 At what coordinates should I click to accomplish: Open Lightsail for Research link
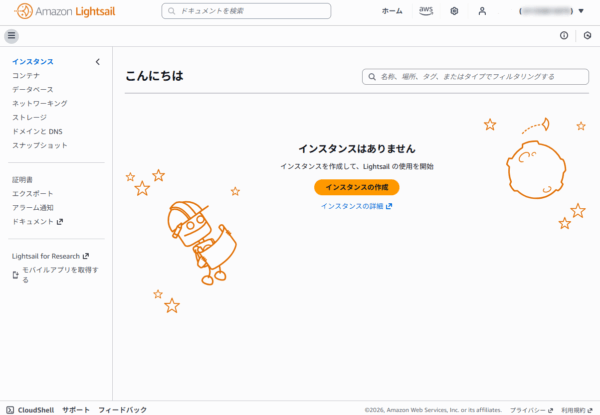coord(51,256)
